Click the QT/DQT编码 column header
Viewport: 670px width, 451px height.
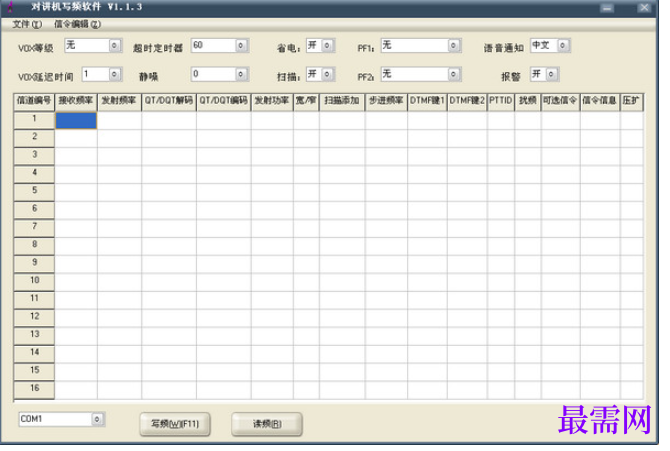(223, 101)
